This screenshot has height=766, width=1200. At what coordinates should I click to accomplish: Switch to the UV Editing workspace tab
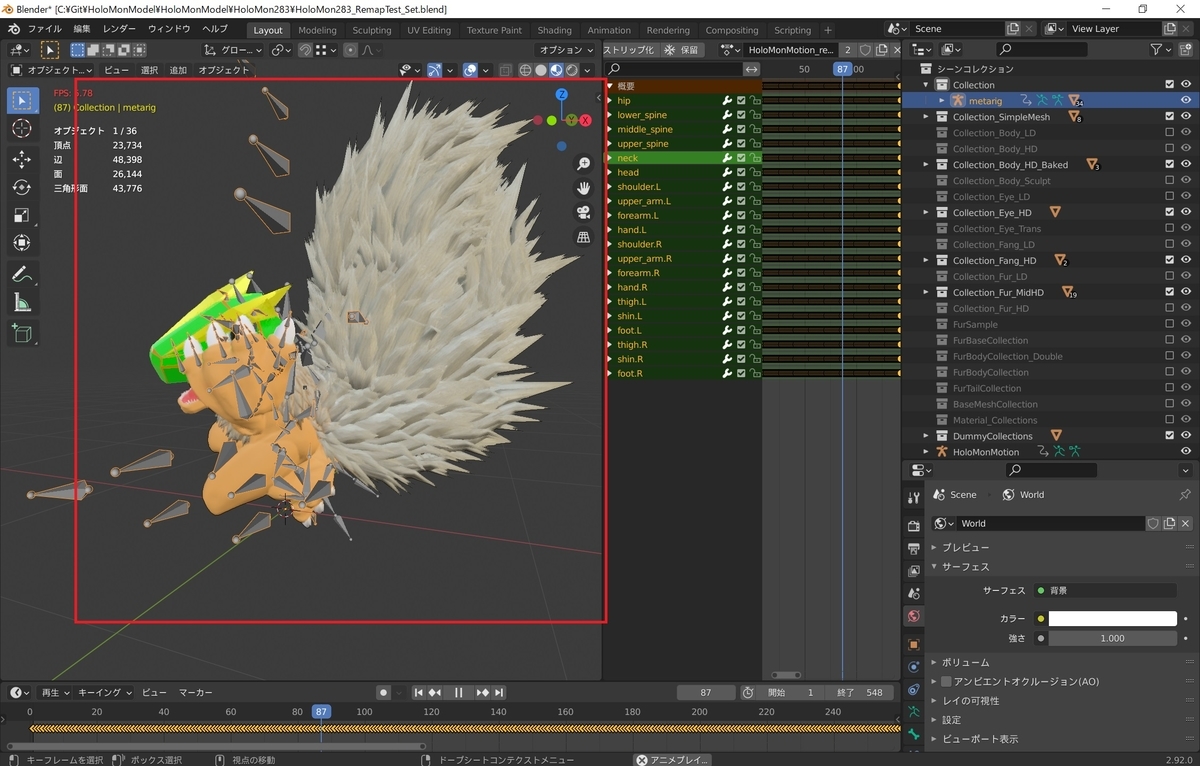point(429,30)
